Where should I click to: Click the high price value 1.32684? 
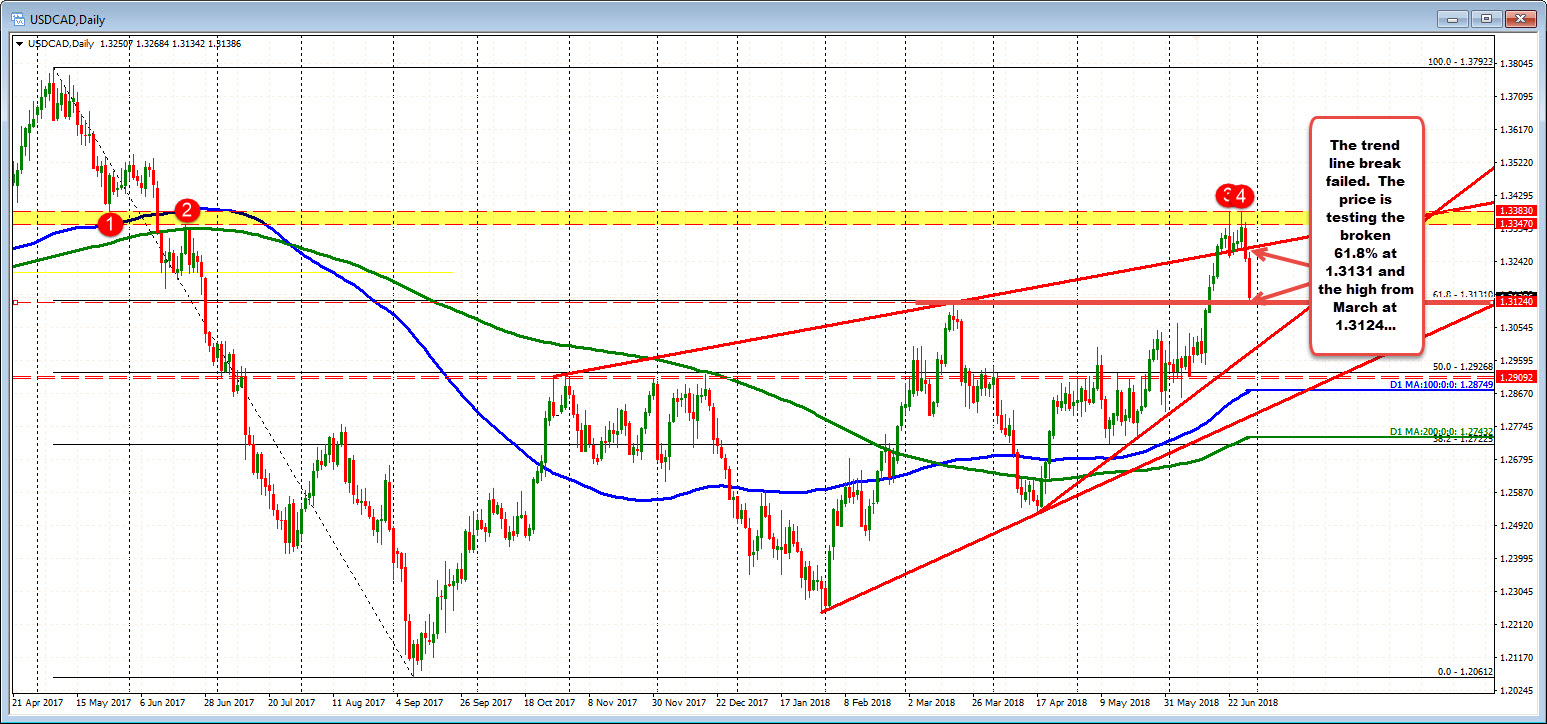click(151, 44)
